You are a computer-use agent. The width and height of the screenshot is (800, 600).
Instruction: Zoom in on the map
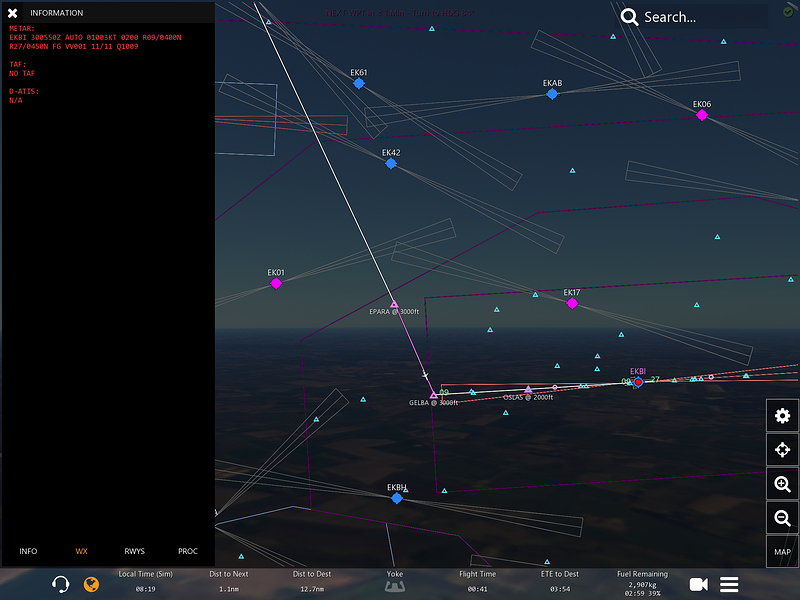(x=782, y=484)
